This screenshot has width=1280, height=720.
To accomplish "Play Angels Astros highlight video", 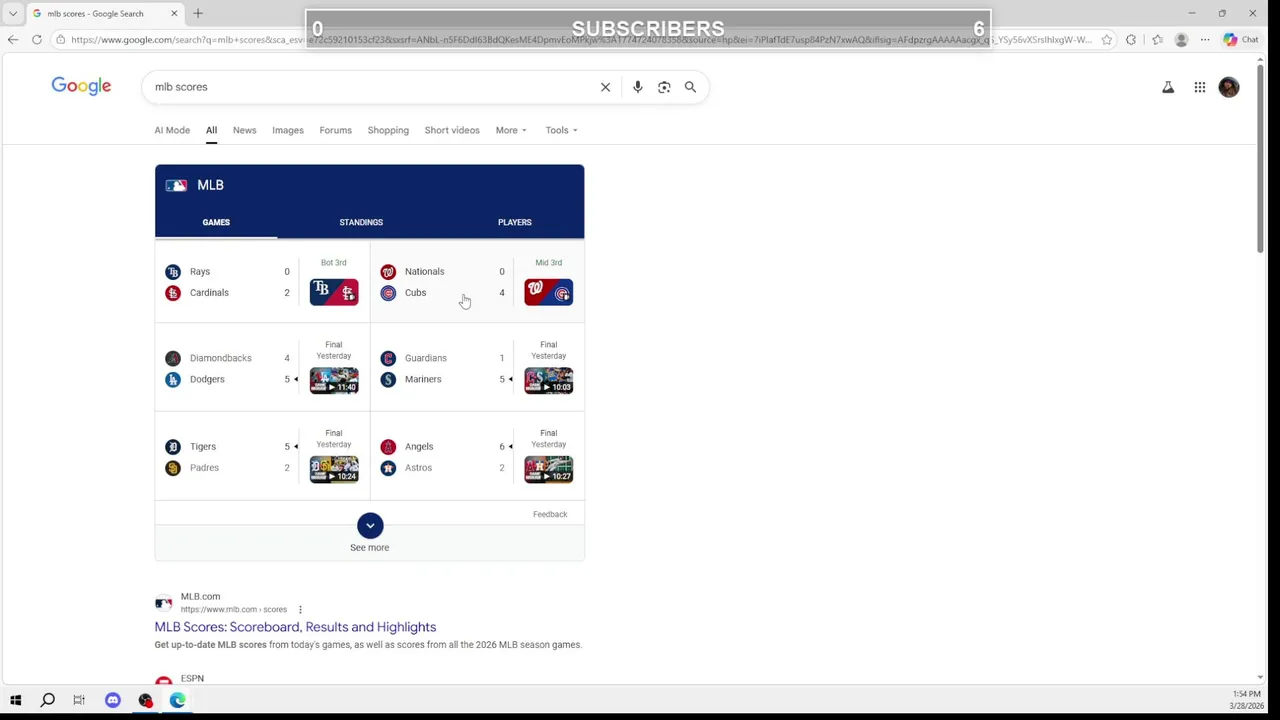I will [549, 470].
